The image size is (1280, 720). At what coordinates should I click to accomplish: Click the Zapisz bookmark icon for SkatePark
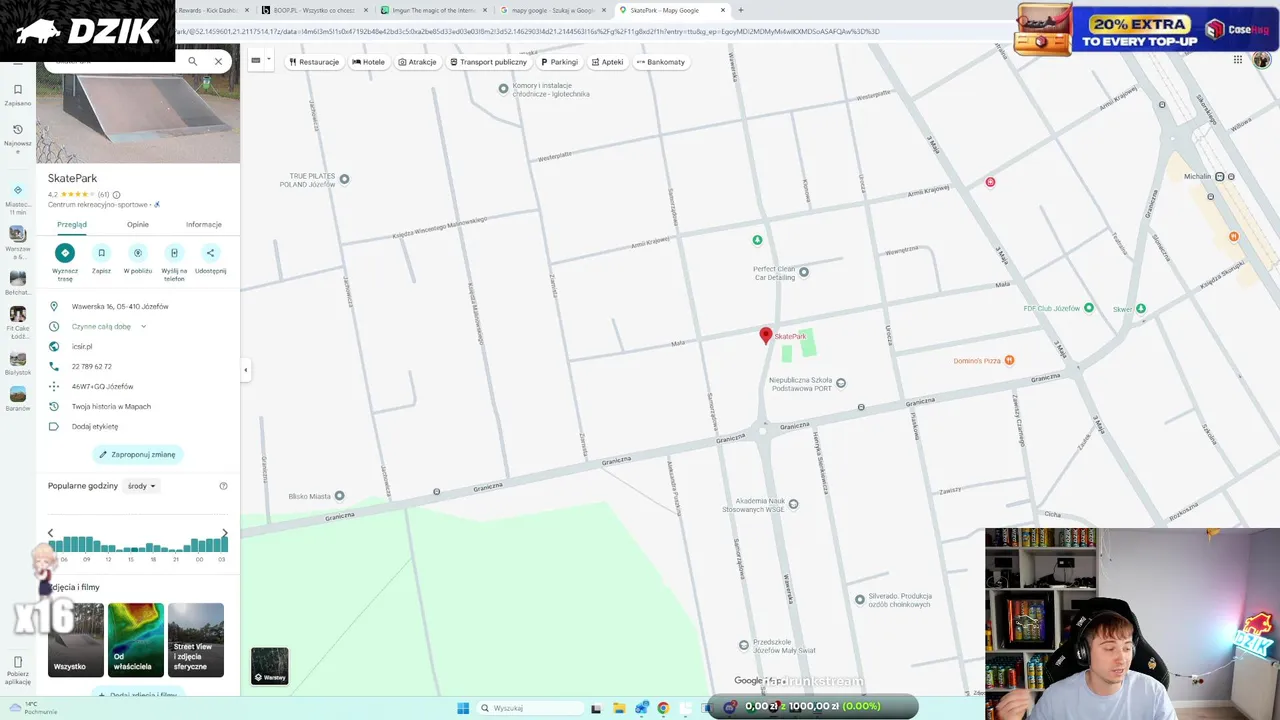click(x=101, y=253)
